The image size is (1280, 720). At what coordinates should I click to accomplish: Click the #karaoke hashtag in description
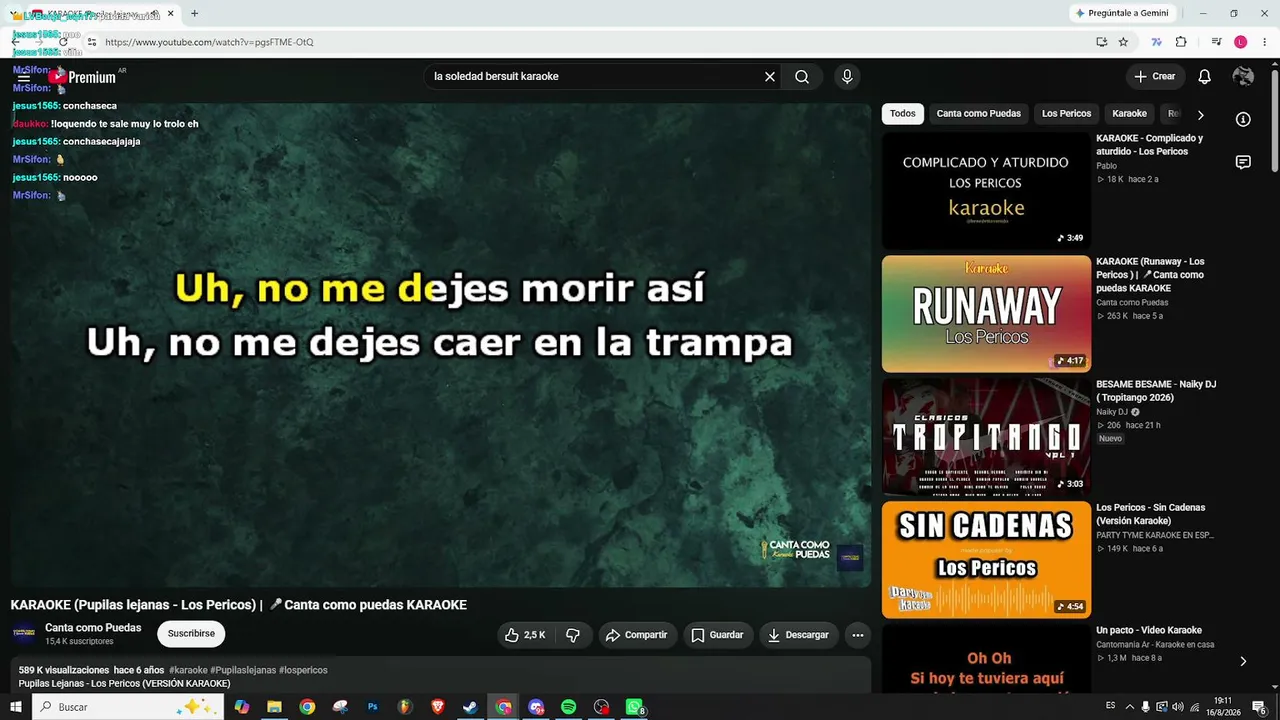click(x=188, y=670)
